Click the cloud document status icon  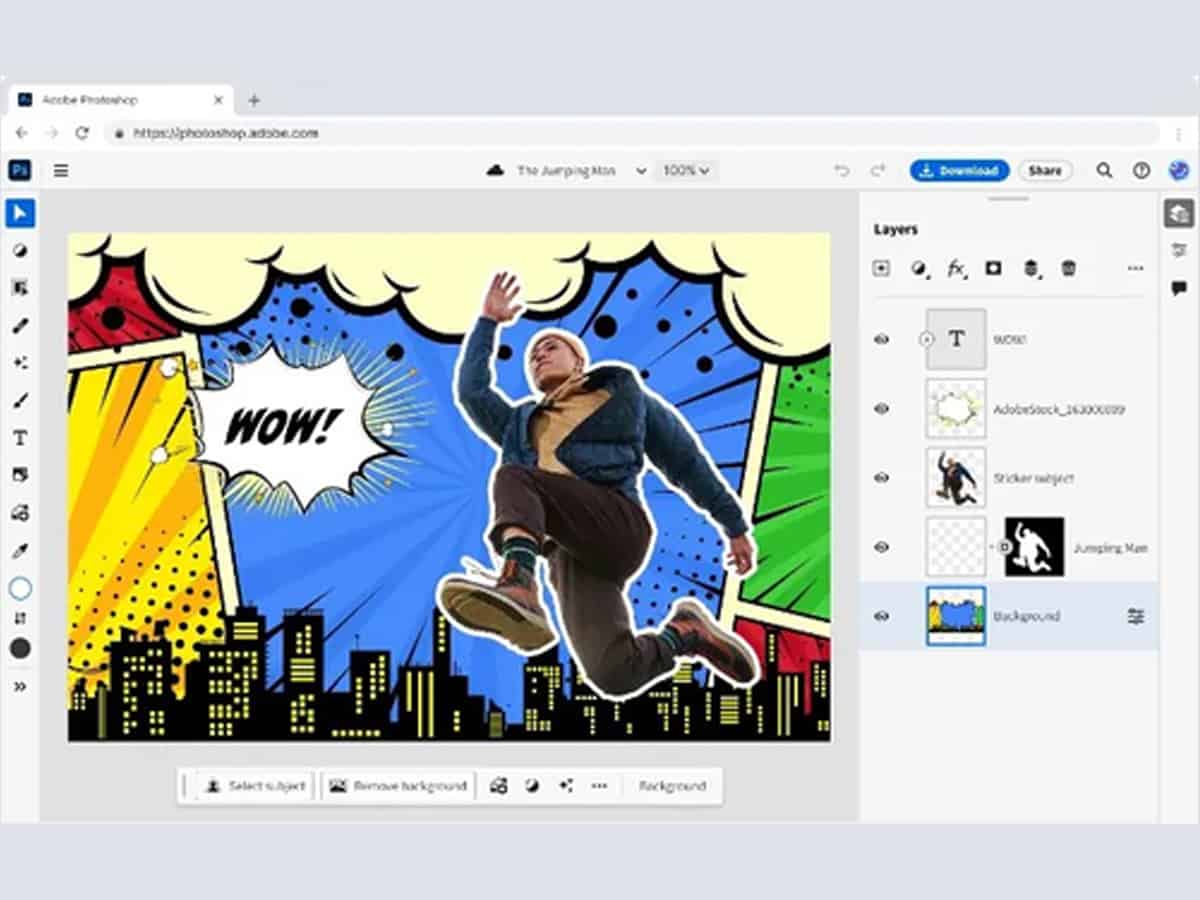click(495, 170)
